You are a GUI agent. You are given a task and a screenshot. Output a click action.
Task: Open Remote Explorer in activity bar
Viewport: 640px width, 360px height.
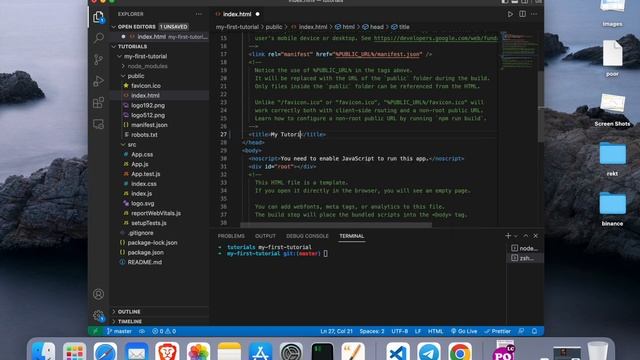tap(98, 124)
